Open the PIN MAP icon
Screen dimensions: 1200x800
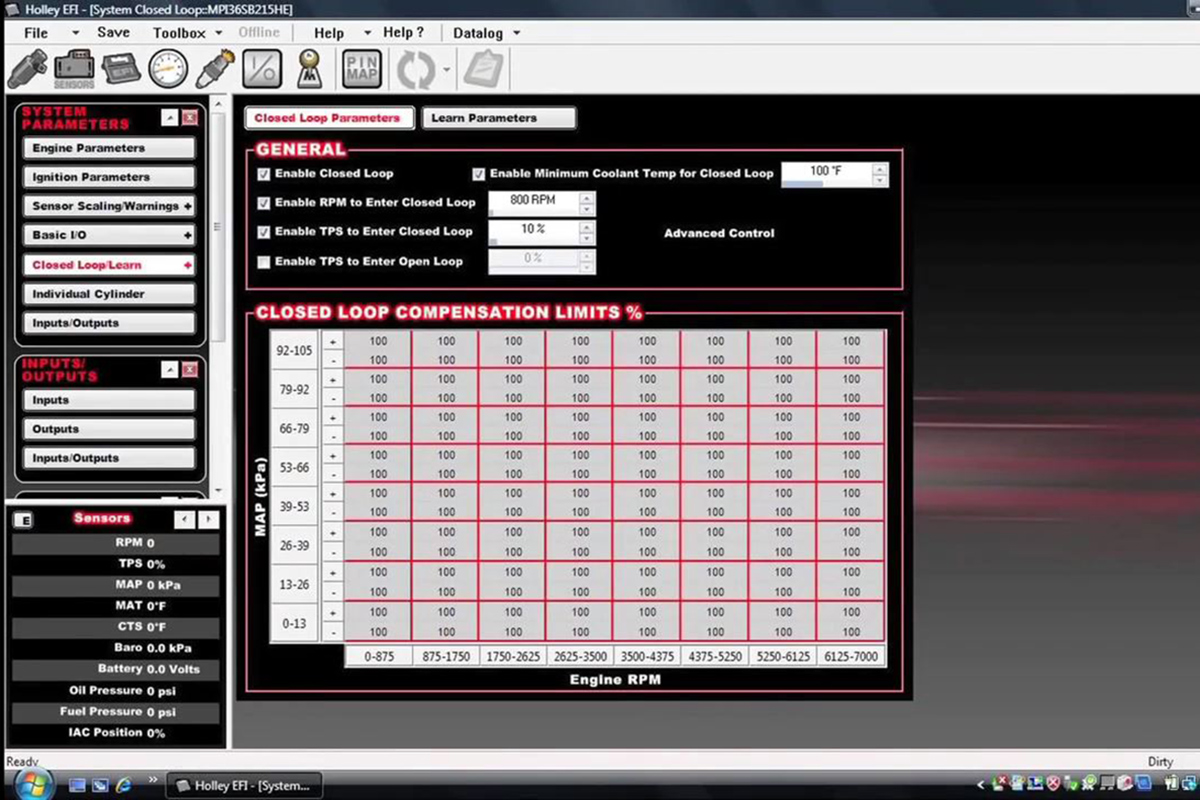362,69
